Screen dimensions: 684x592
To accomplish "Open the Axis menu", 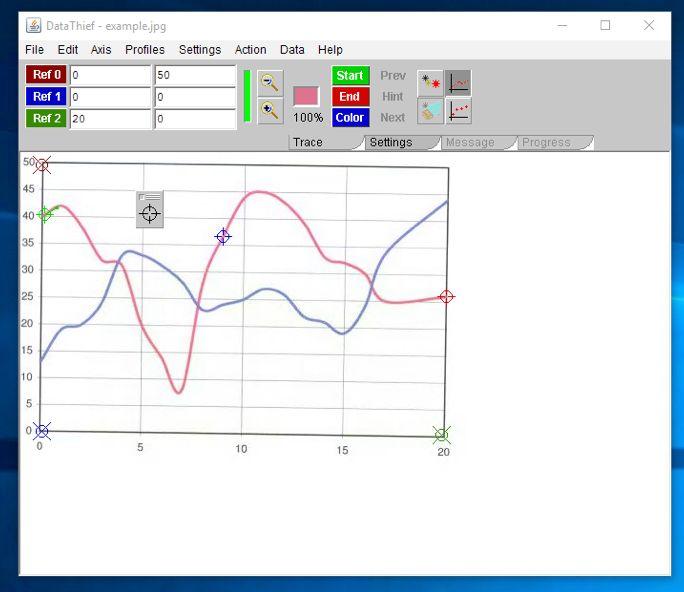I will [101, 50].
